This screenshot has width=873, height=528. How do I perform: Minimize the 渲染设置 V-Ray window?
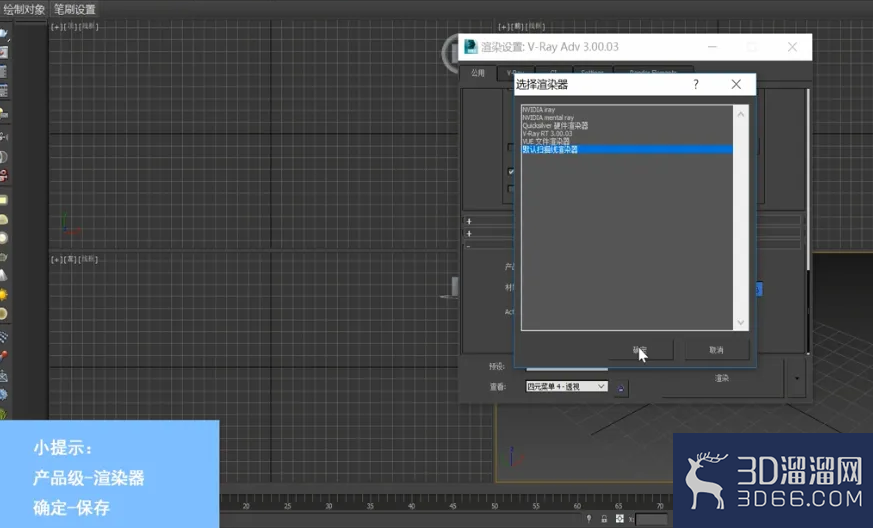pyautogui.click(x=712, y=47)
